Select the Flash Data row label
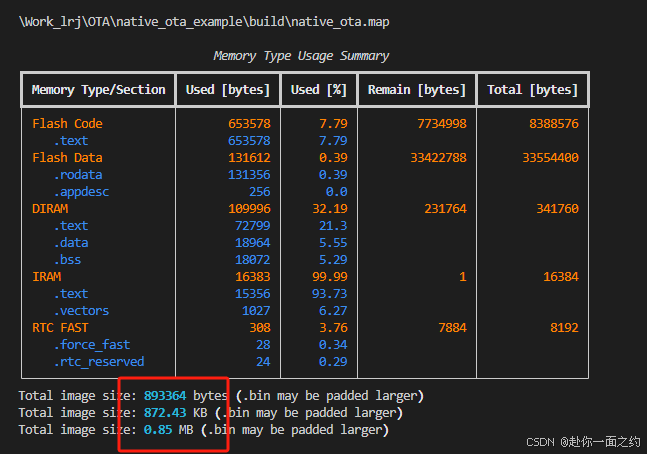This screenshot has height=454, width=647. click(67, 158)
